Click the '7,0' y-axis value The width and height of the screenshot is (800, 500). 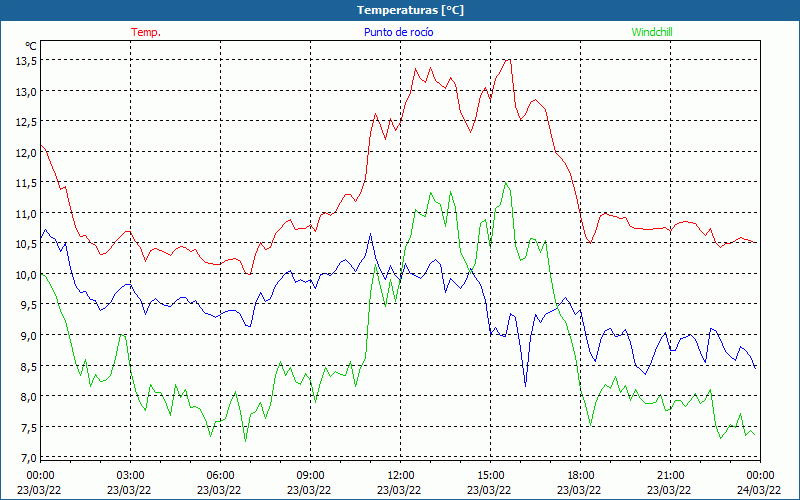tap(29, 458)
